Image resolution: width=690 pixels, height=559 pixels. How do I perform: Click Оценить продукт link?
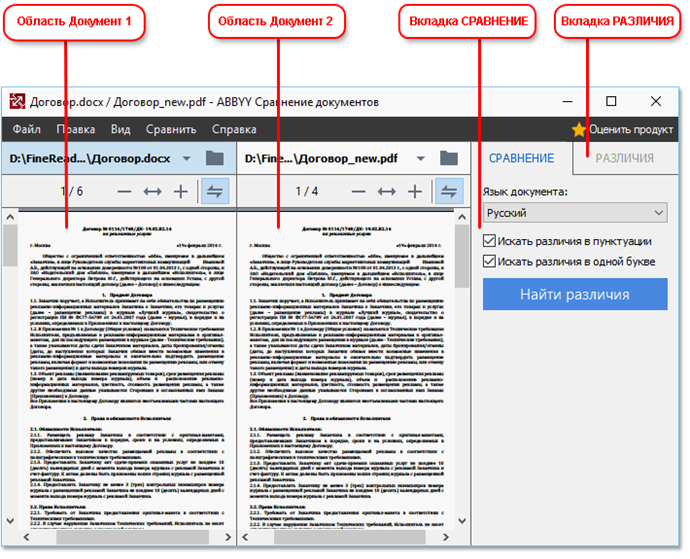coord(631,129)
